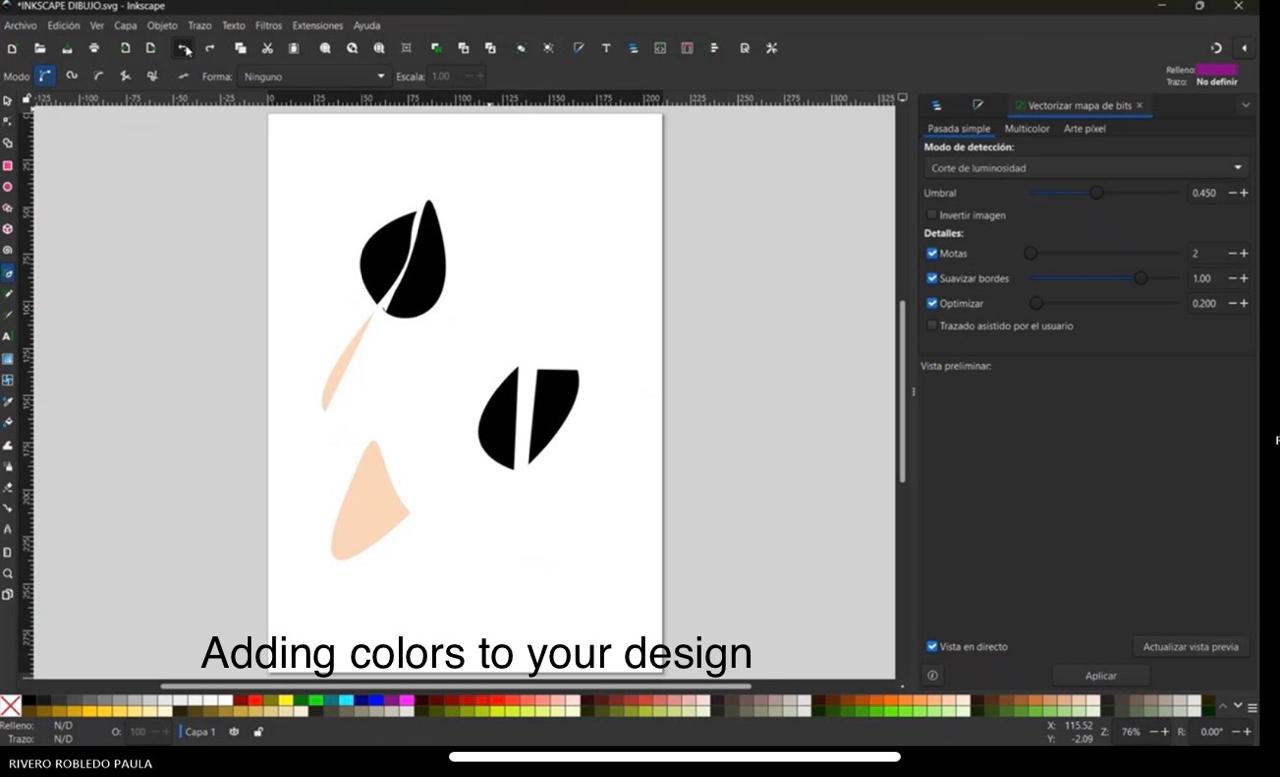This screenshot has width=1280, height=777.
Task: Open Preferences with the wrench icon
Action: coord(771,48)
